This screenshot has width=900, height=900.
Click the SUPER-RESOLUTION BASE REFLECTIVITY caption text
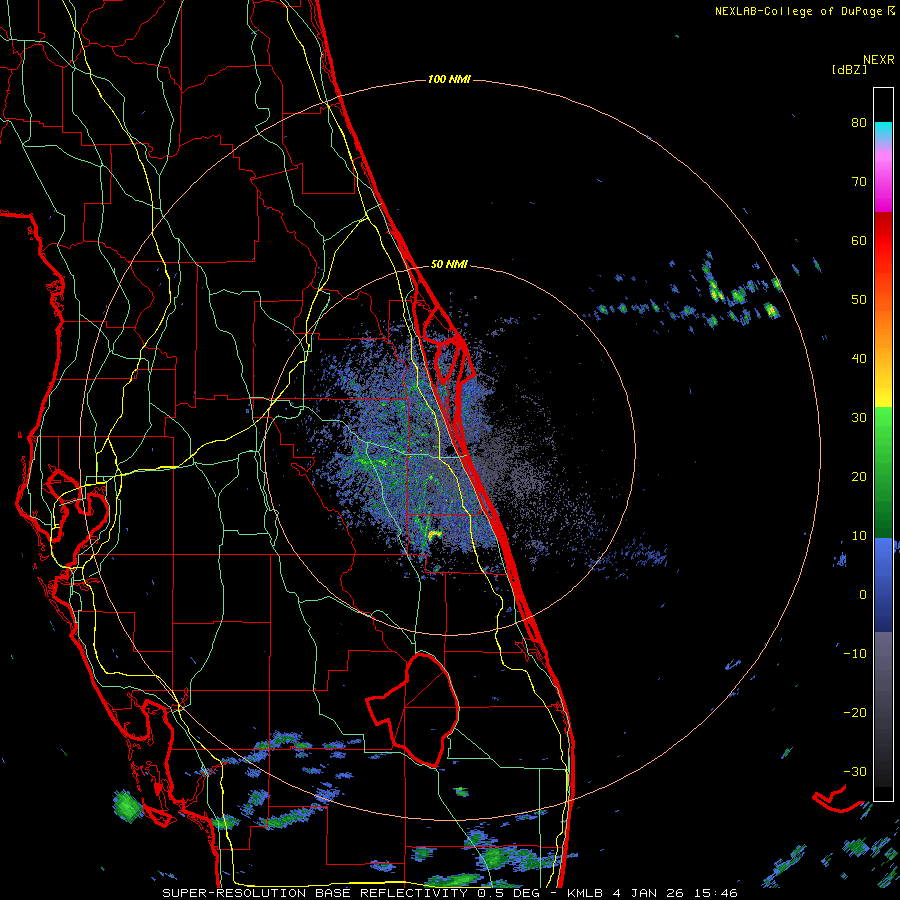point(314,893)
